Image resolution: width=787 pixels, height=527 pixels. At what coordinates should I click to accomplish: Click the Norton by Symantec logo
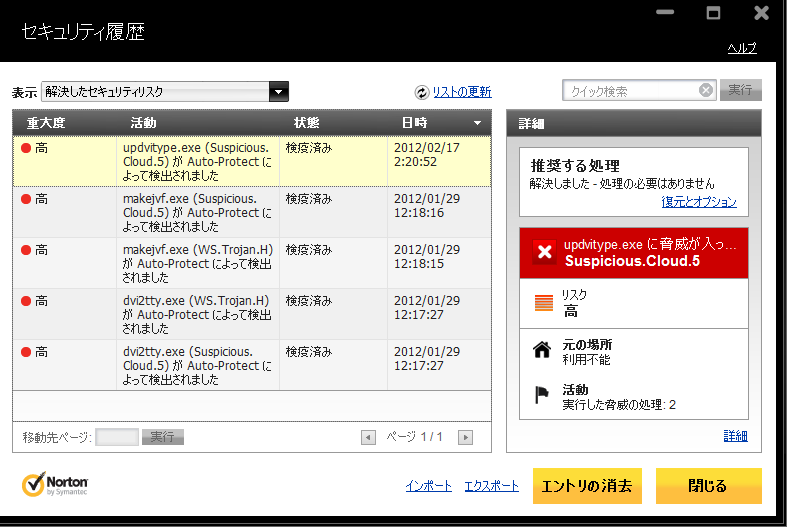pyautogui.click(x=55, y=484)
